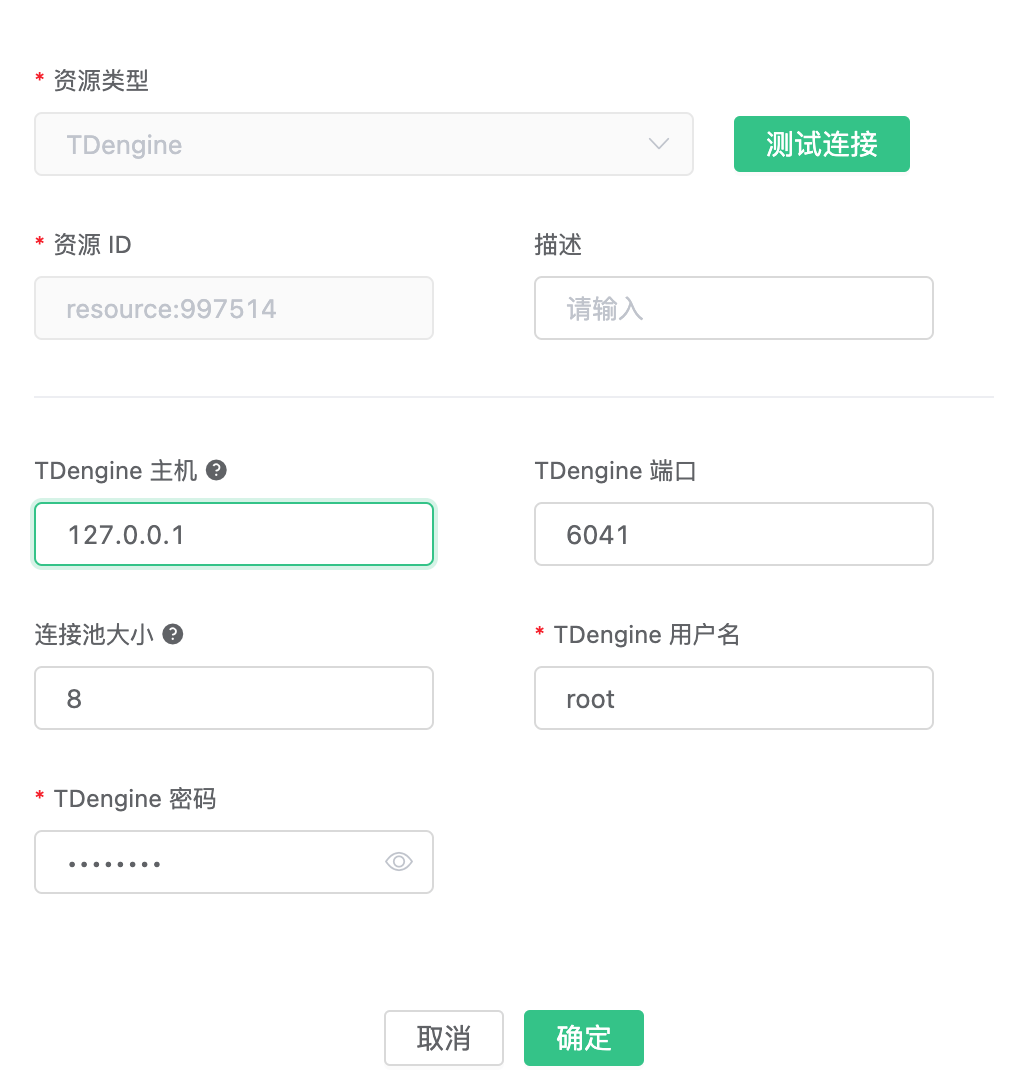This screenshot has width=1030, height=1088.
Task: Click the 资源类型 label text
Action: (x=101, y=81)
